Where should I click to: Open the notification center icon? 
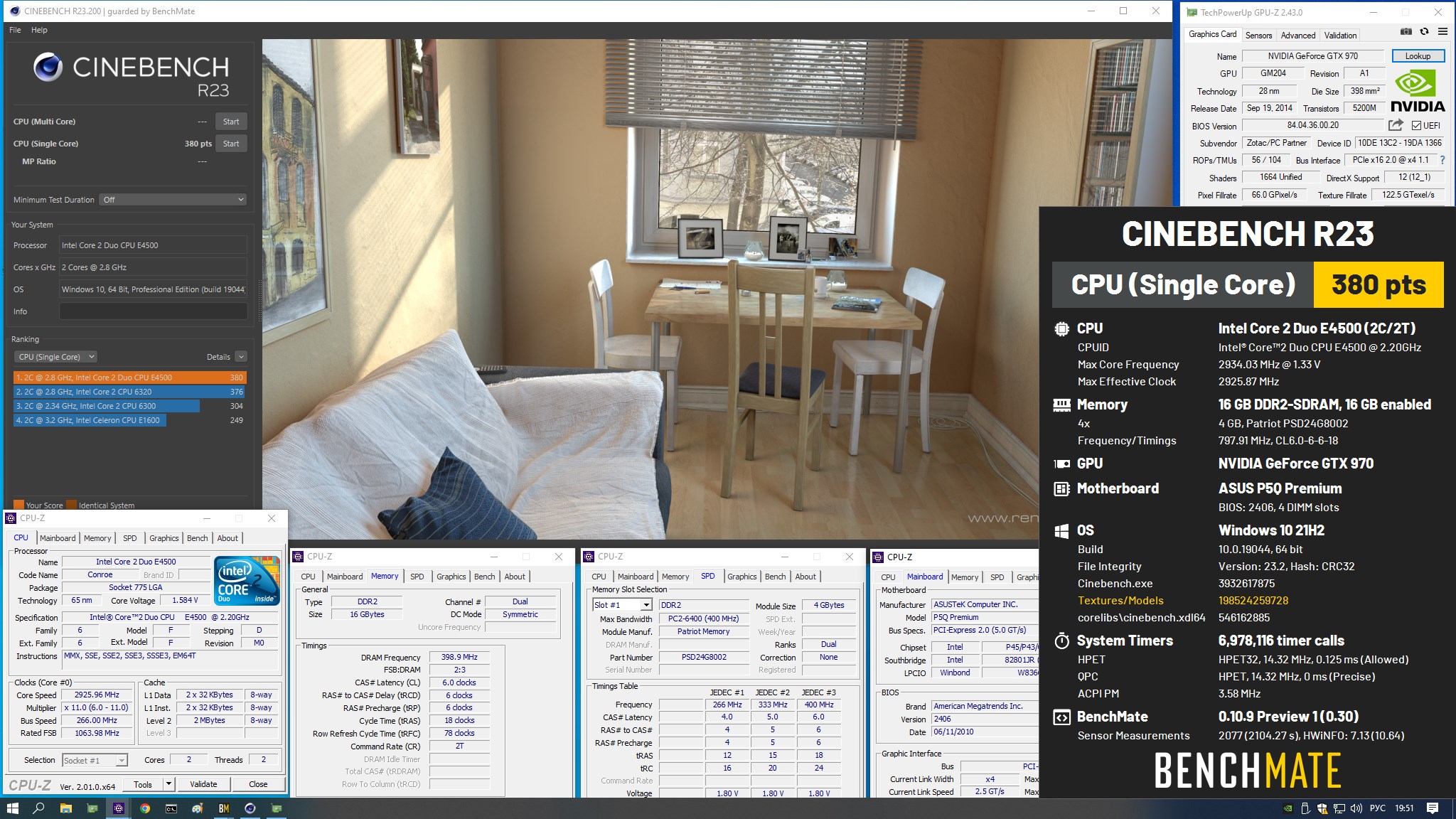point(1433,808)
